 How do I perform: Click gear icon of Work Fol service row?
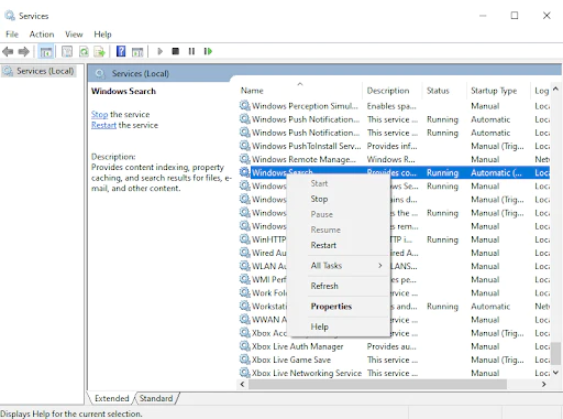245,293
